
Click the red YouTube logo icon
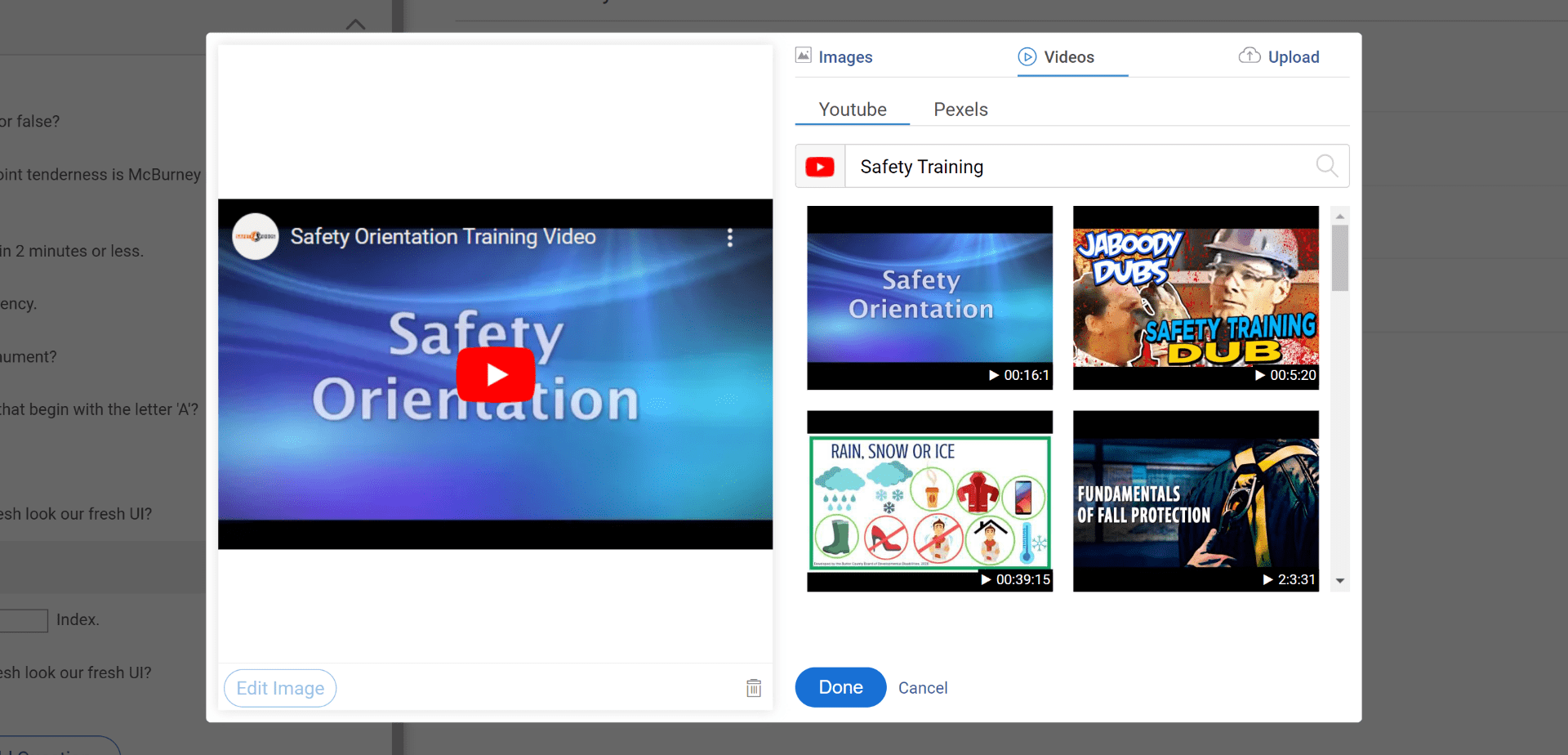coord(820,167)
